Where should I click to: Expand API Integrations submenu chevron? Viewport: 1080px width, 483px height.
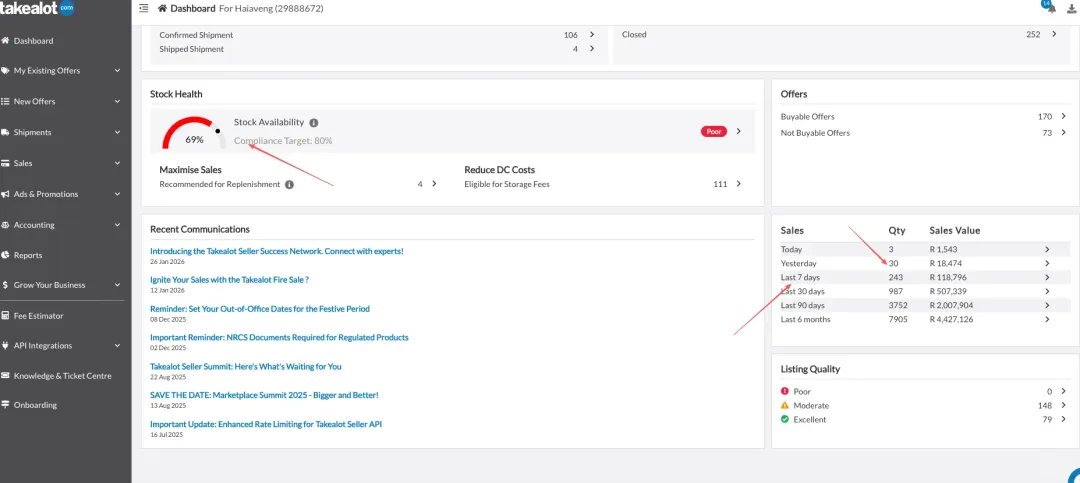118,345
